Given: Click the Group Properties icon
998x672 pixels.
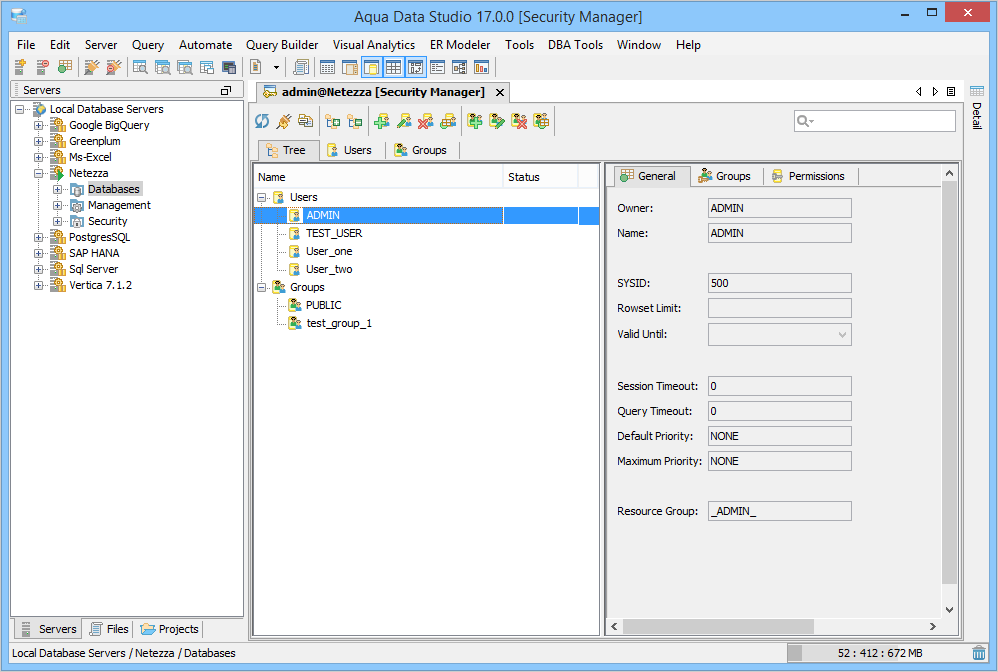Looking at the screenshot, I should click(x=541, y=121).
